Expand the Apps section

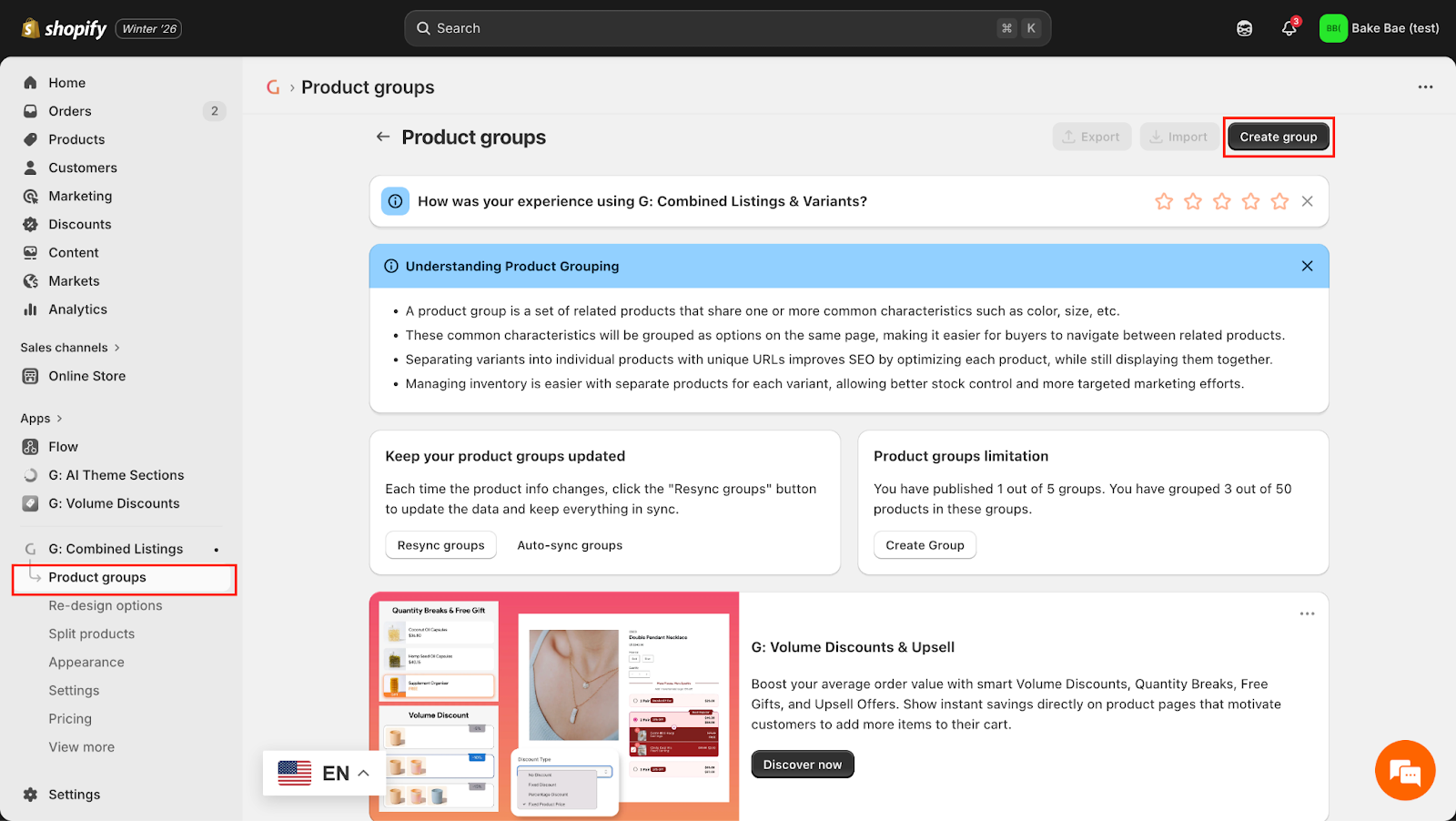[x=42, y=419]
